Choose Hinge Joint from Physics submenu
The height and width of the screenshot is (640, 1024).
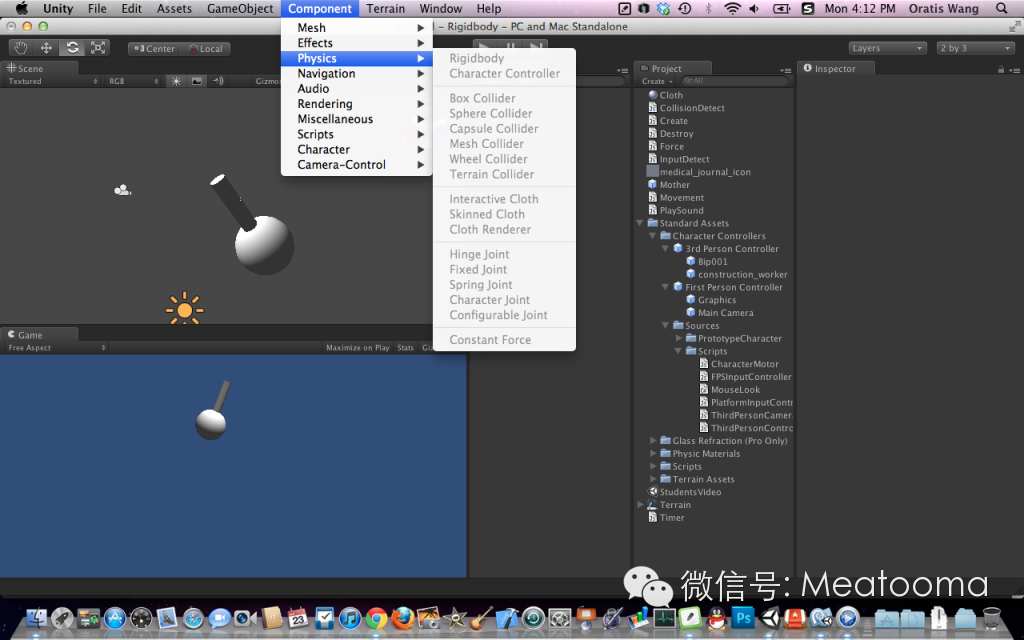click(x=504, y=254)
